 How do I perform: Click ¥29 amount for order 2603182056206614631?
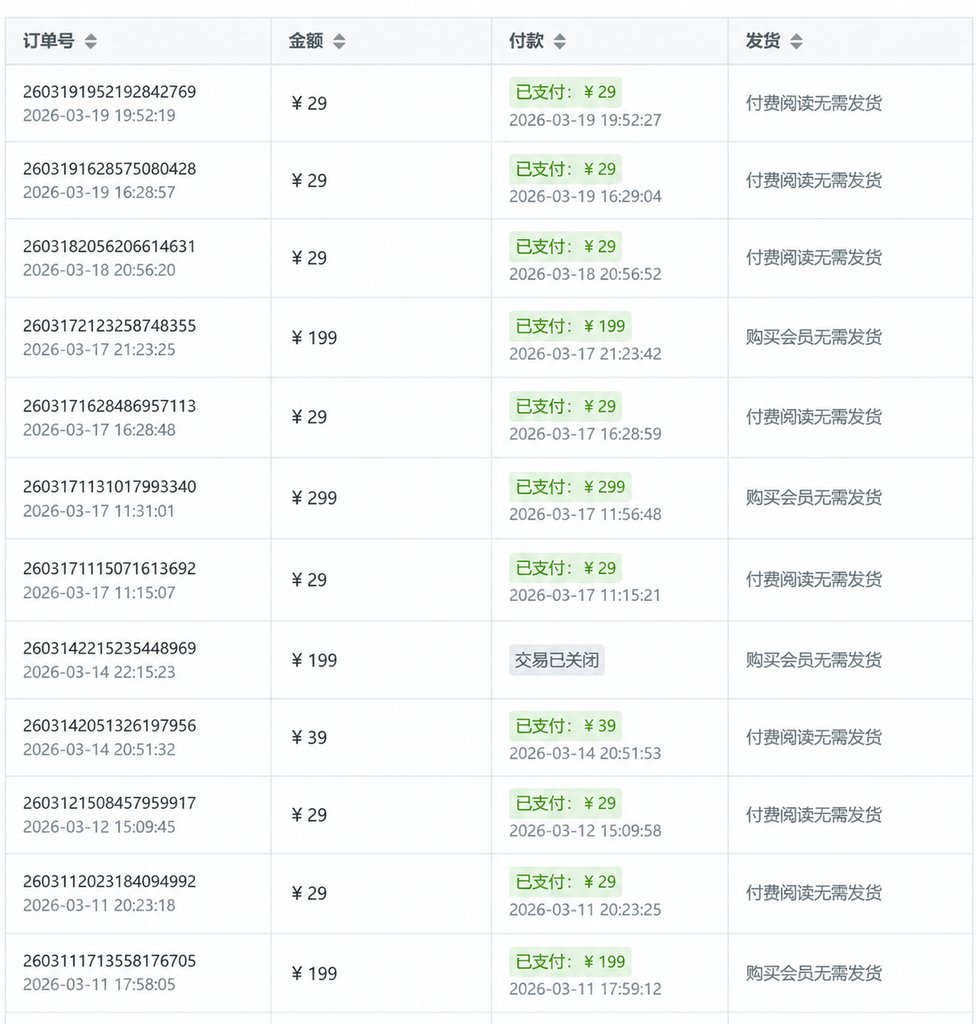click(x=309, y=258)
